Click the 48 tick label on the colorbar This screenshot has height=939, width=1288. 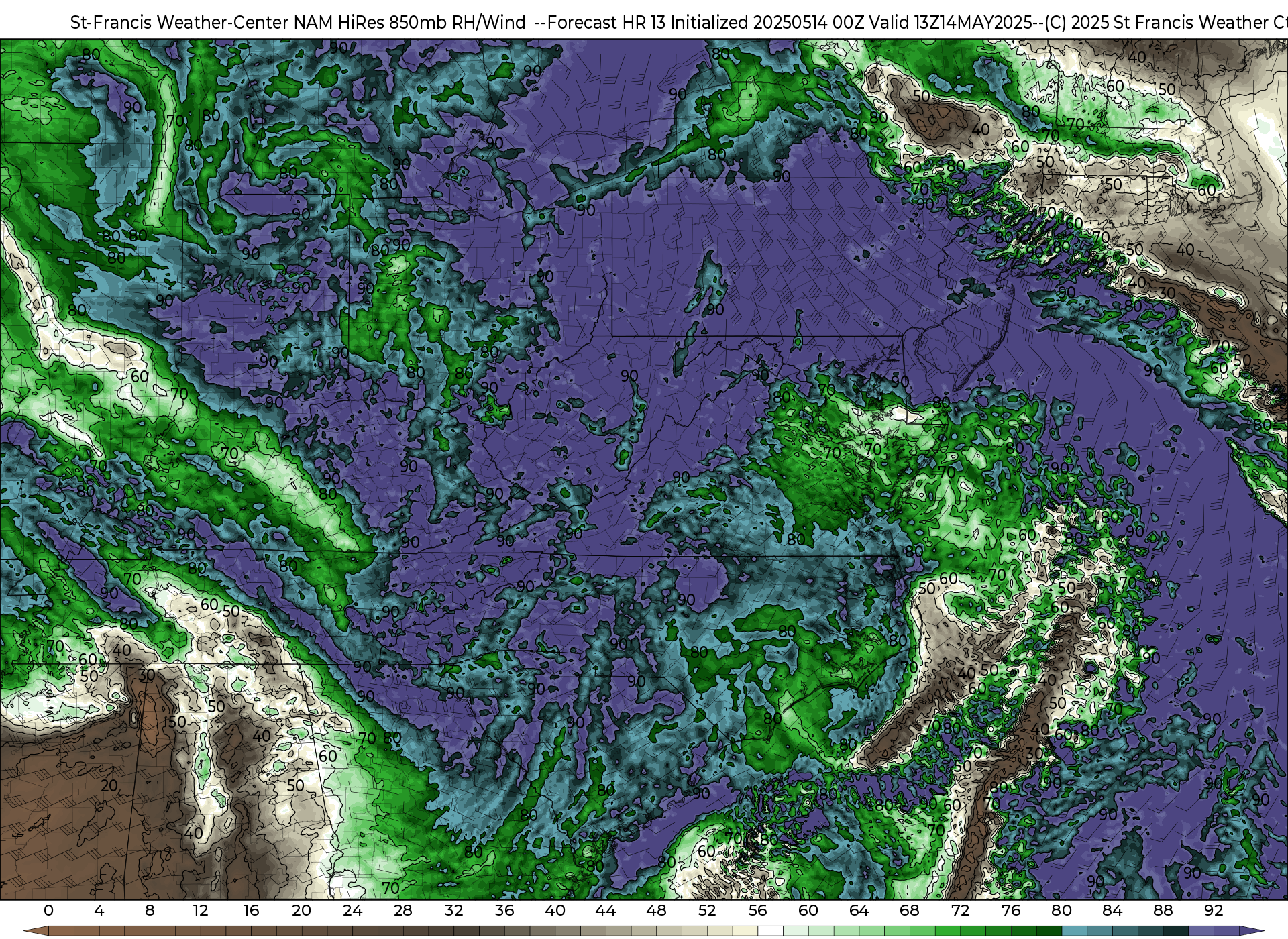click(x=656, y=910)
